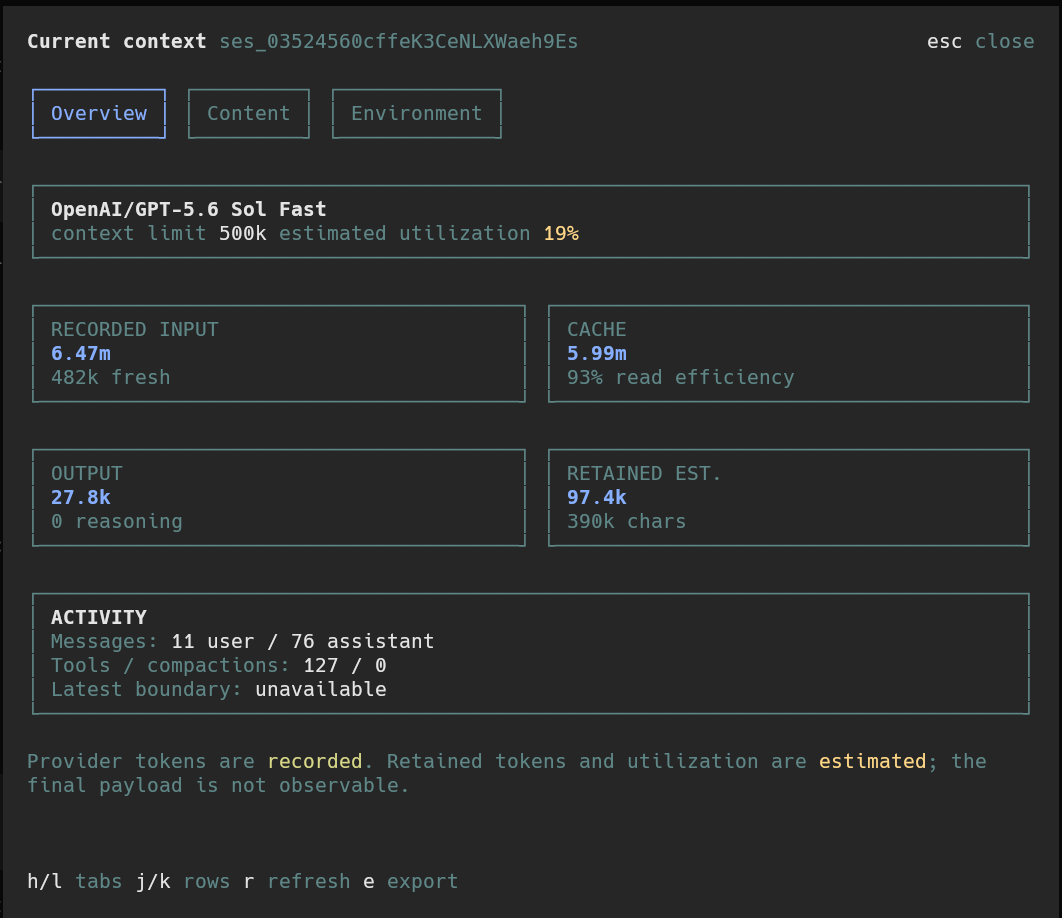Viewport: 1062px width, 918px height.
Task: Click the RECORDED INPUT heading
Action: tap(135, 329)
